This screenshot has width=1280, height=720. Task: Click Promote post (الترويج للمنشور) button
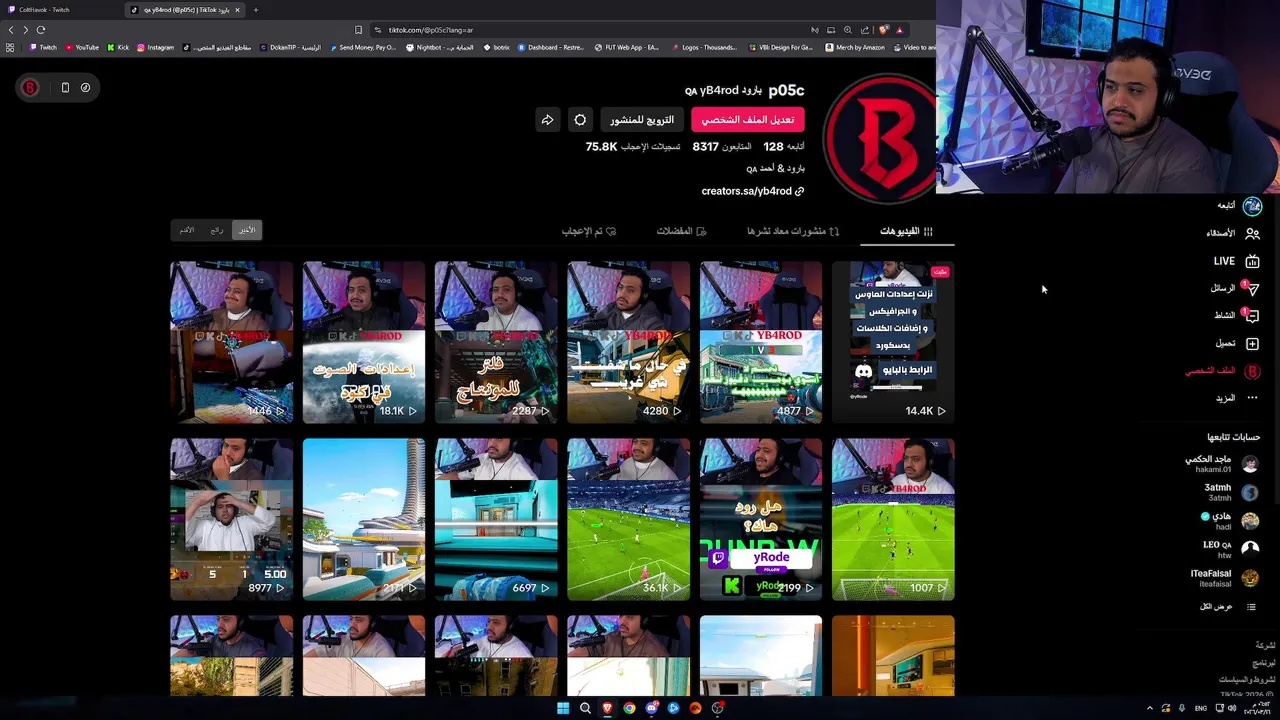[642, 120]
